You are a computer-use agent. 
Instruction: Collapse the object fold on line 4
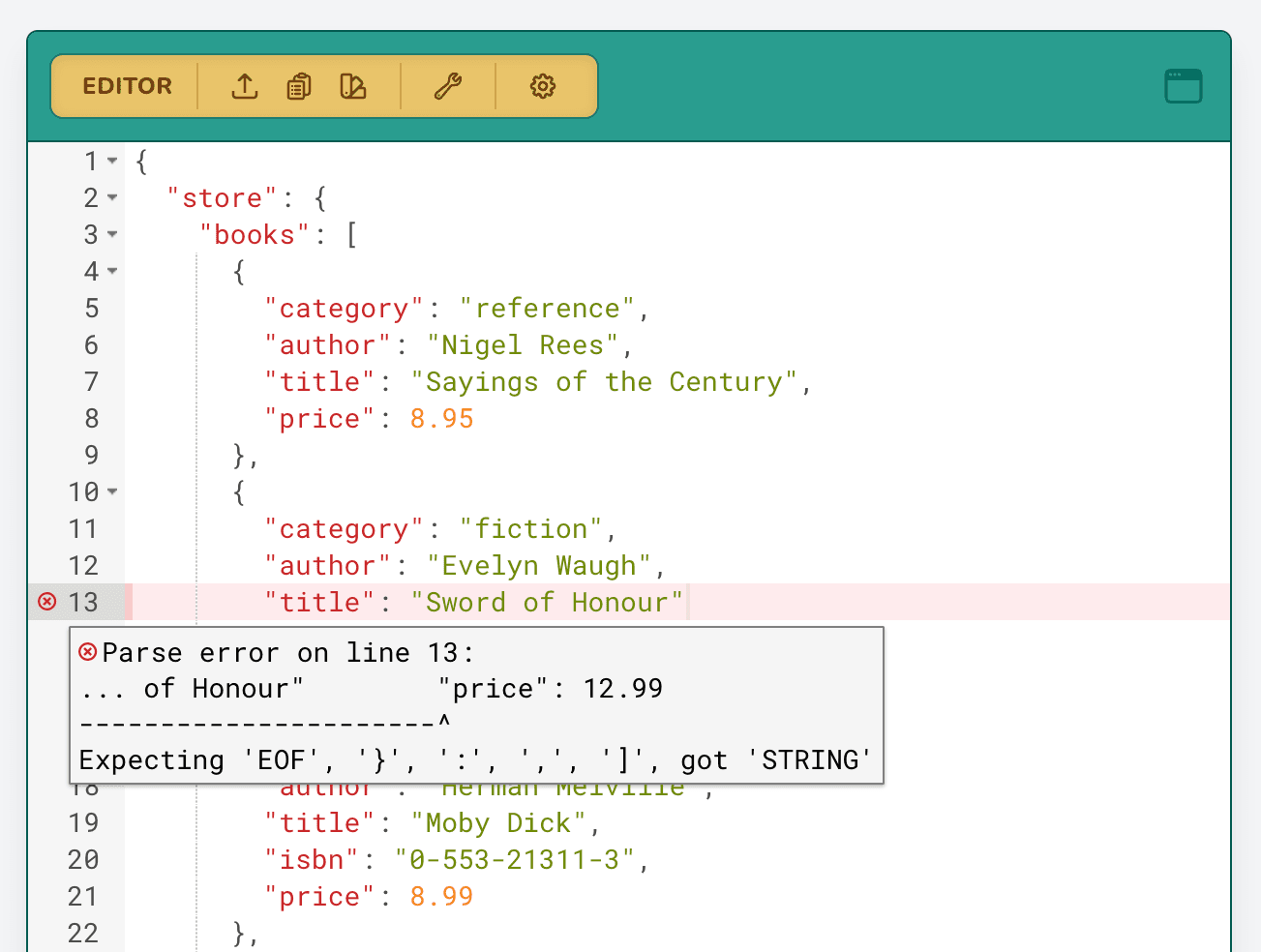click(112, 271)
